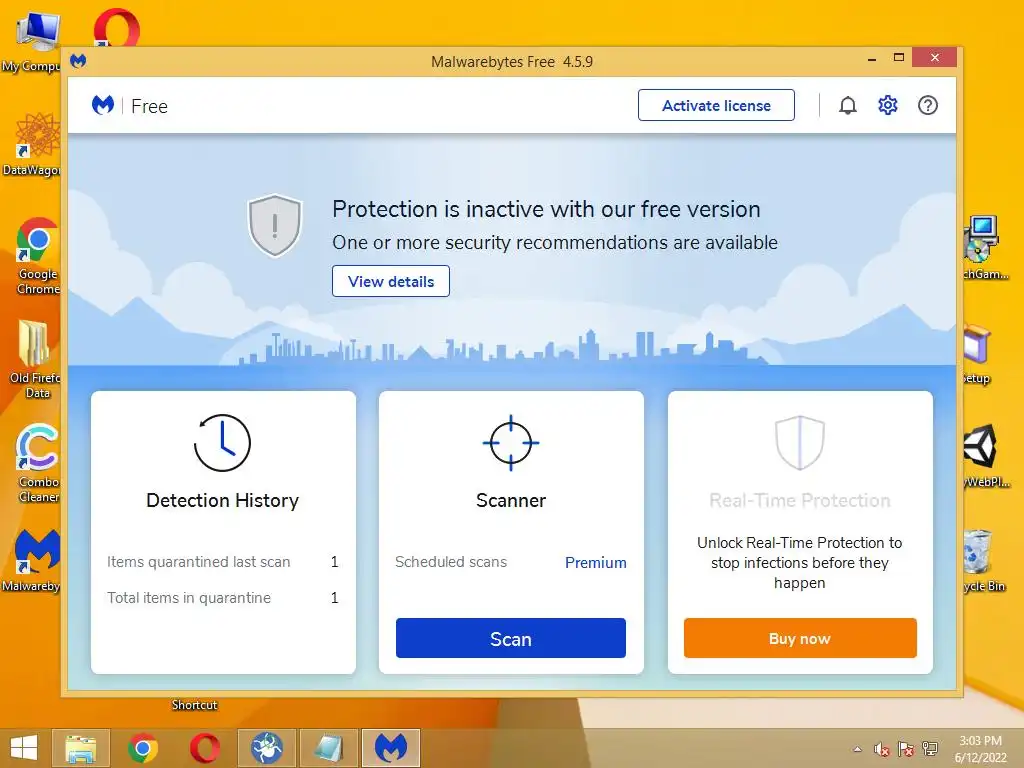The width and height of the screenshot is (1024, 768).
Task: Select the Recycle Bin desktop icon
Action: 983,560
